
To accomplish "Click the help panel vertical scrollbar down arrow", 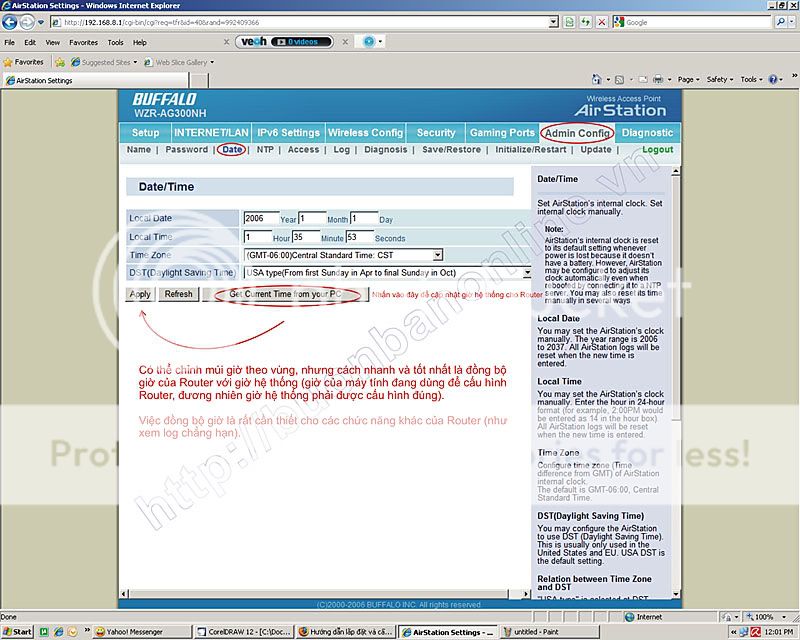I will (676, 594).
